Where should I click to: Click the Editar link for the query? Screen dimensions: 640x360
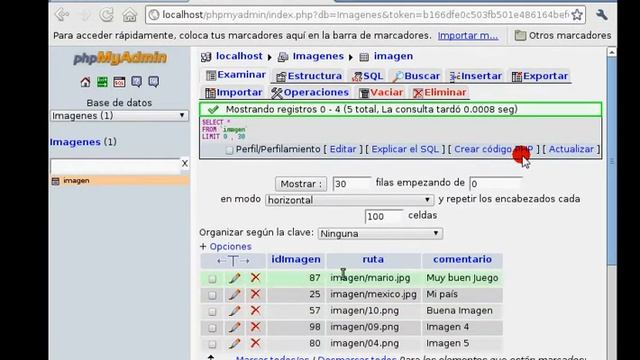[x=343, y=149]
